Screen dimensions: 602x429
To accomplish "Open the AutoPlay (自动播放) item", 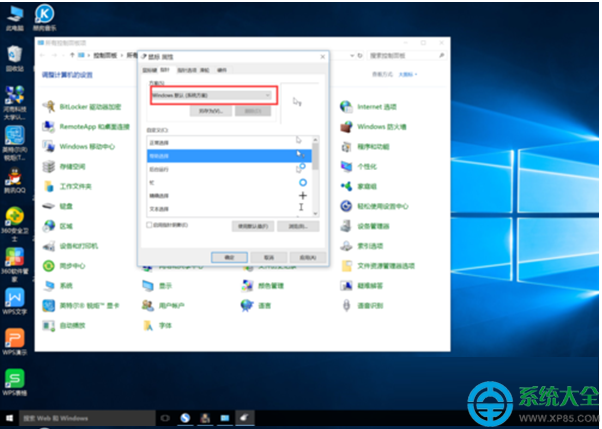I will coord(64,326).
